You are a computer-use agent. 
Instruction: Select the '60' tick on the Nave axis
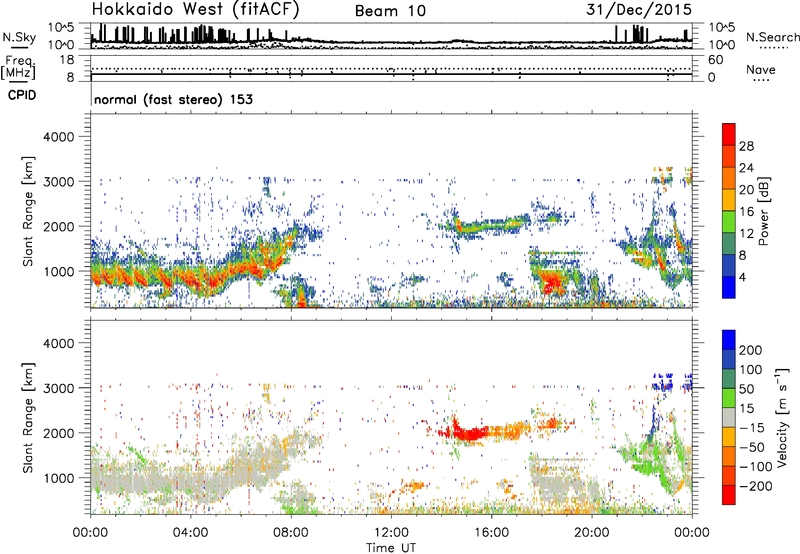point(715,60)
